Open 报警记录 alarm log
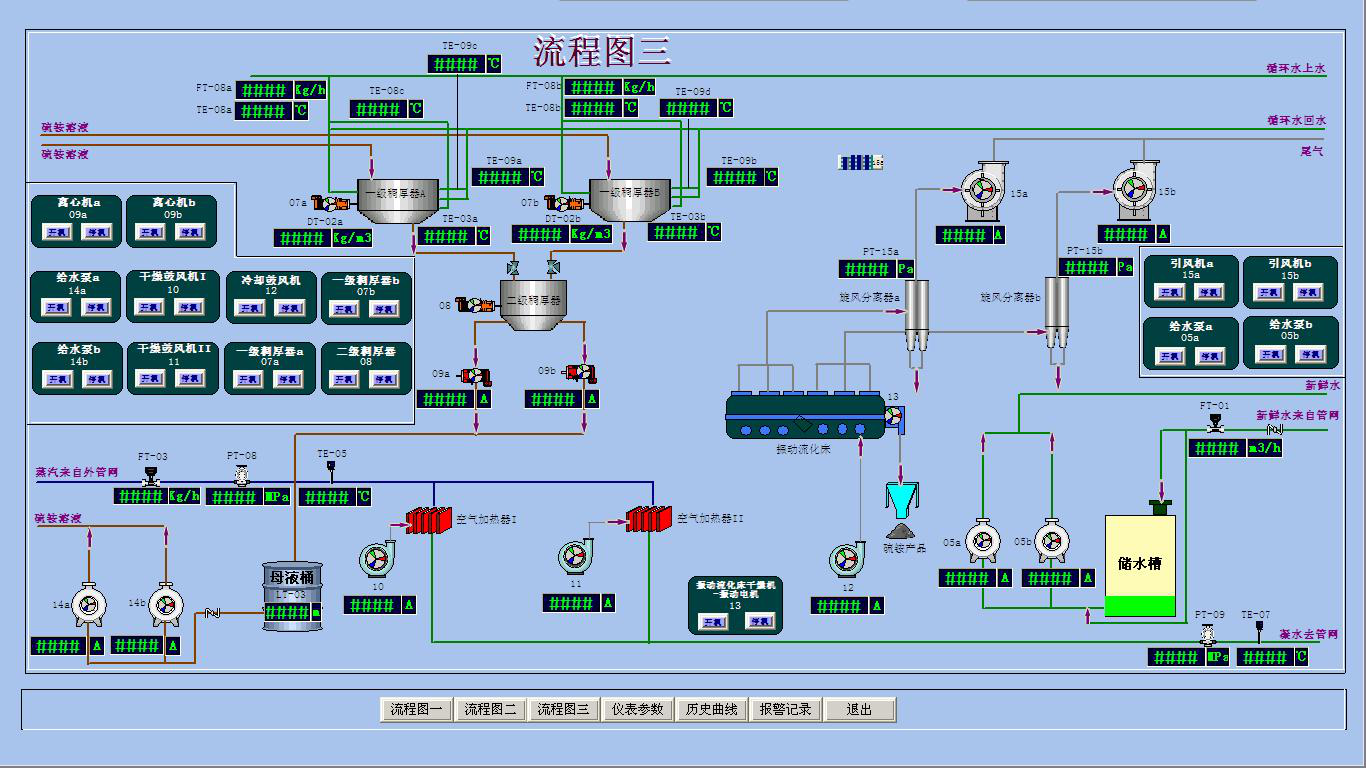This screenshot has height=768, width=1366. coord(785,710)
